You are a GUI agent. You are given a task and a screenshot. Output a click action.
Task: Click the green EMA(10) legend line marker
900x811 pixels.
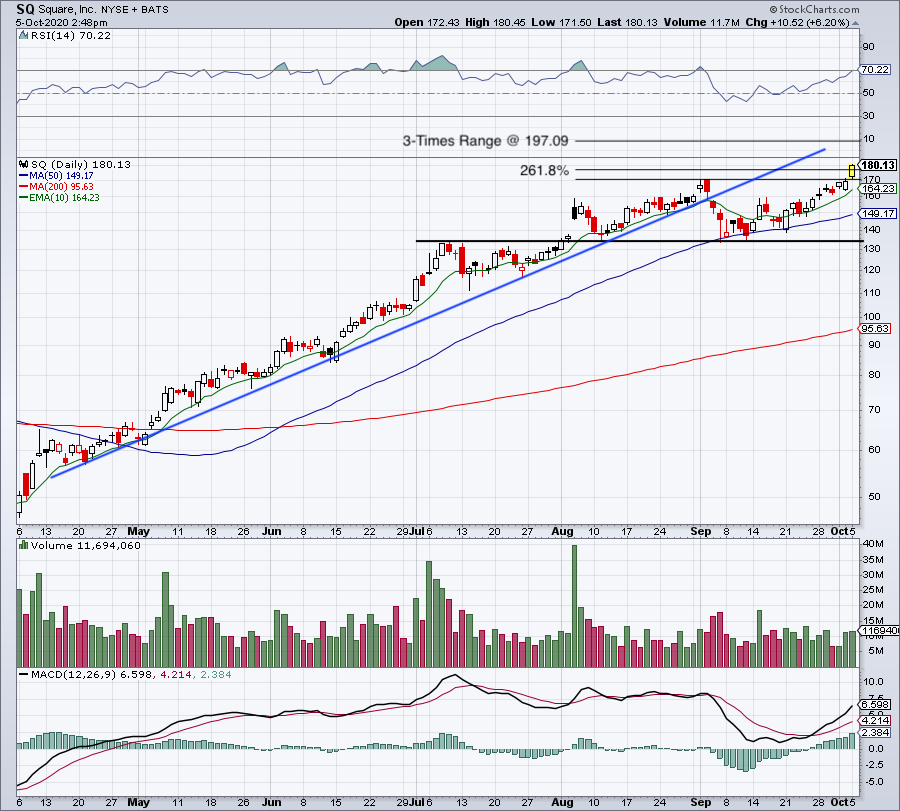[x=24, y=197]
